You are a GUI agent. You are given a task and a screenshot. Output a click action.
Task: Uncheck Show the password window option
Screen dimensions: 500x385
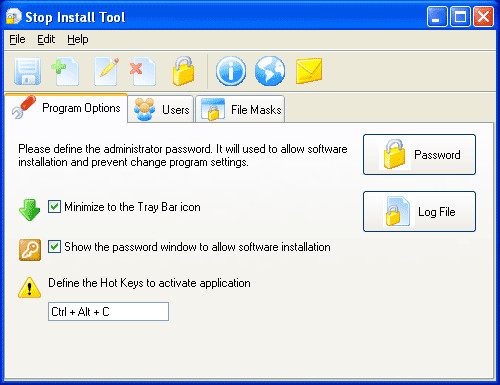point(54,247)
